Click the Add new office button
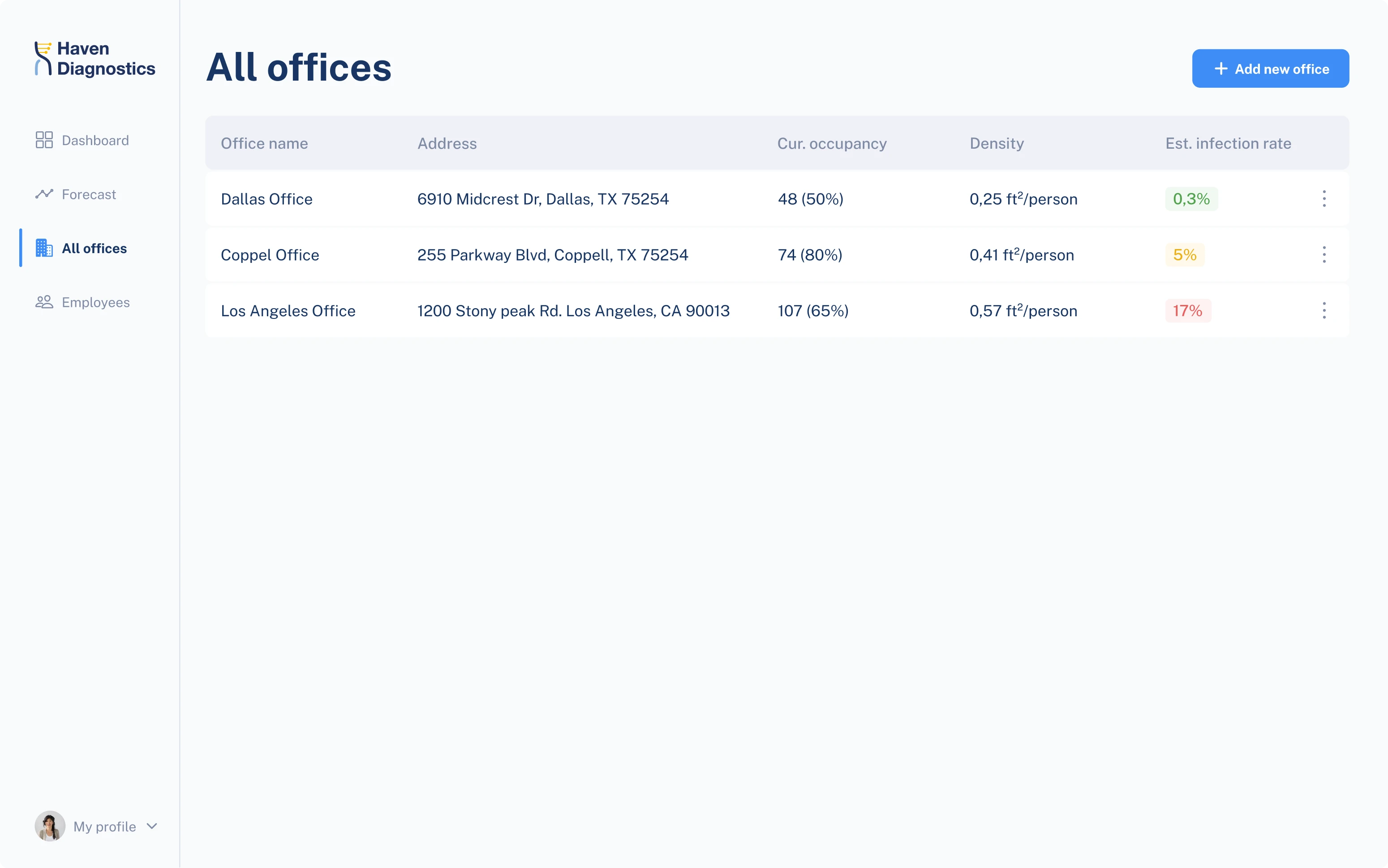Screen dimensions: 1388x868 pos(1270,69)
